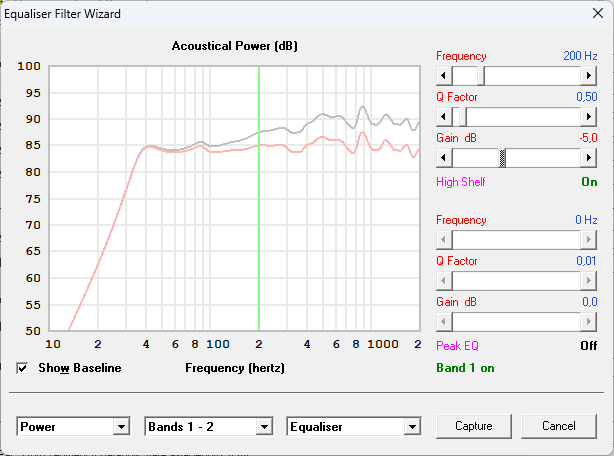The height and width of the screenshot is (456, 614).
Task: Click the Peak EQ filter type label
Action: (x=457, y=346)
